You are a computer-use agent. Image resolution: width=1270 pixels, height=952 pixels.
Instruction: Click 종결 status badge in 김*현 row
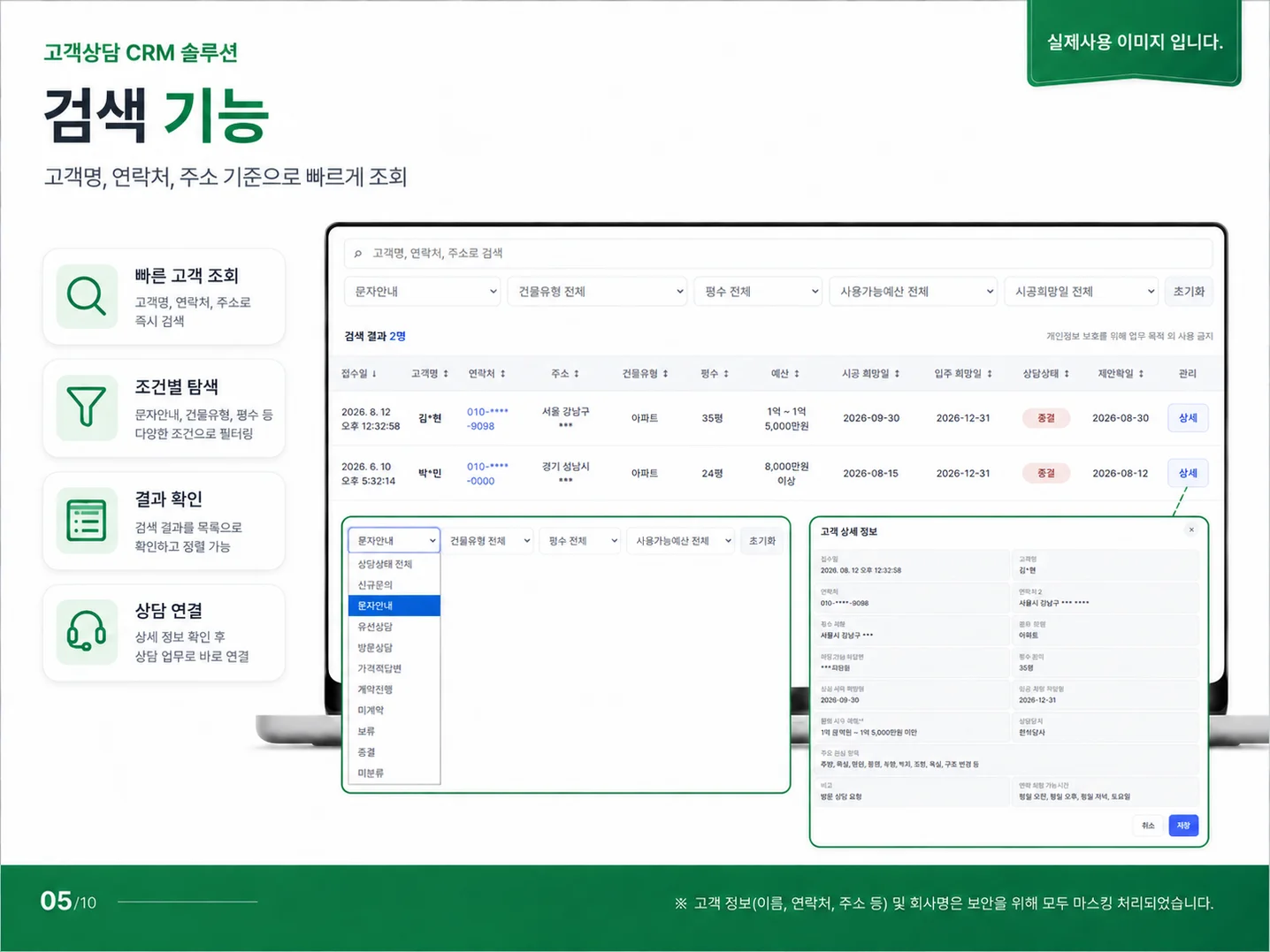pos(1045,418)
